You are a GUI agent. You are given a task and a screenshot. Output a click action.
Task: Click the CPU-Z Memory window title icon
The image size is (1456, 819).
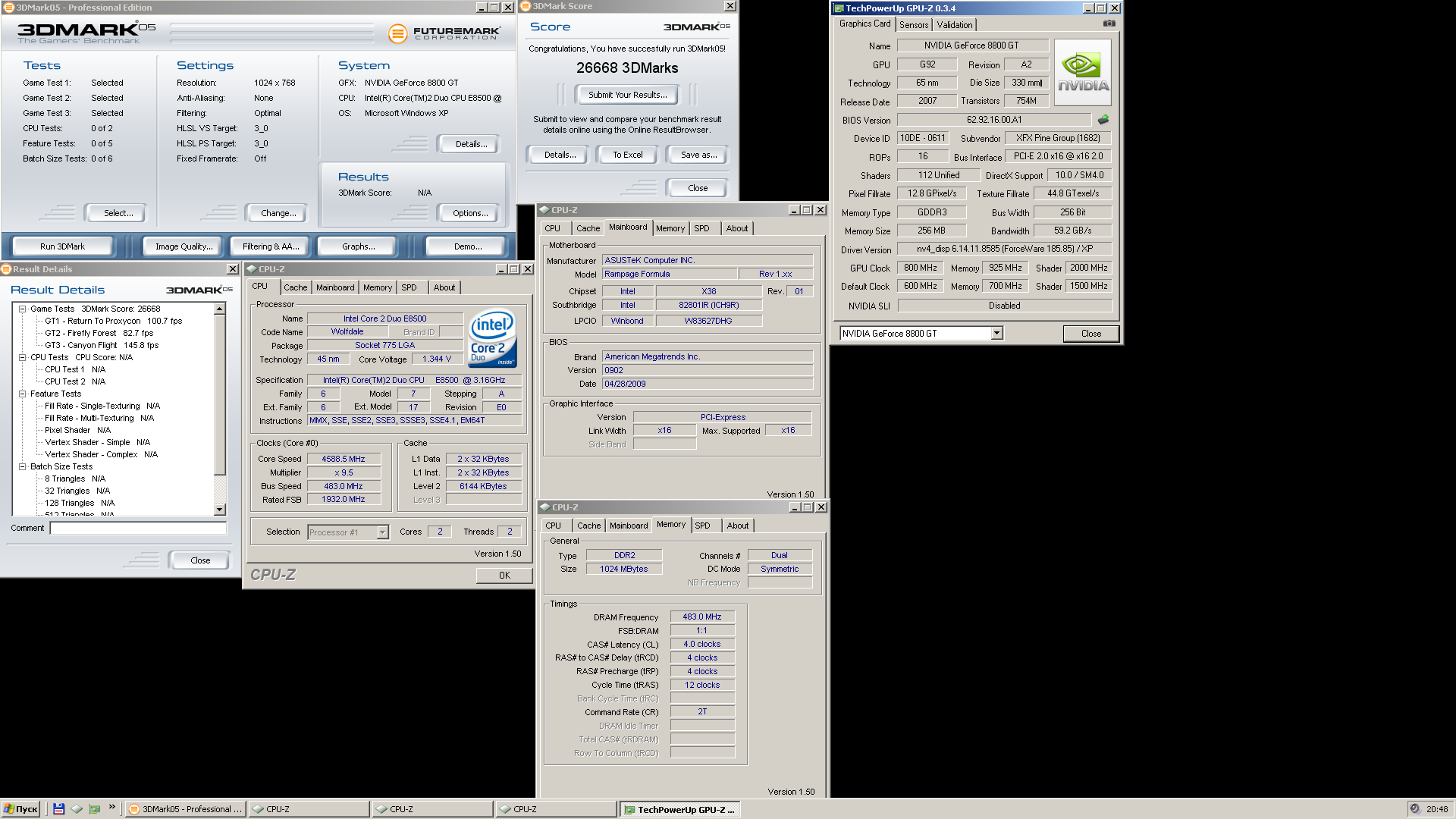click(x=544, y=507)
